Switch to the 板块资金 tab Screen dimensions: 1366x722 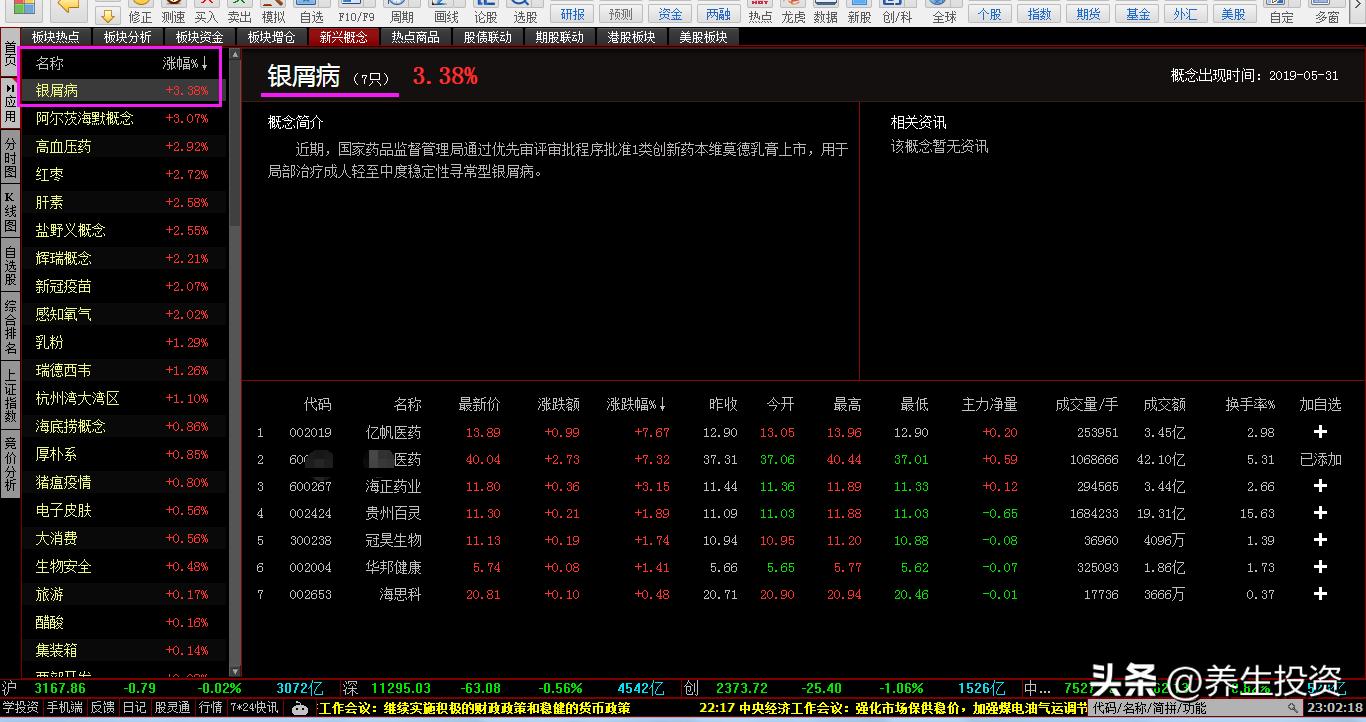pyautogui.click(x=200, y=37)
